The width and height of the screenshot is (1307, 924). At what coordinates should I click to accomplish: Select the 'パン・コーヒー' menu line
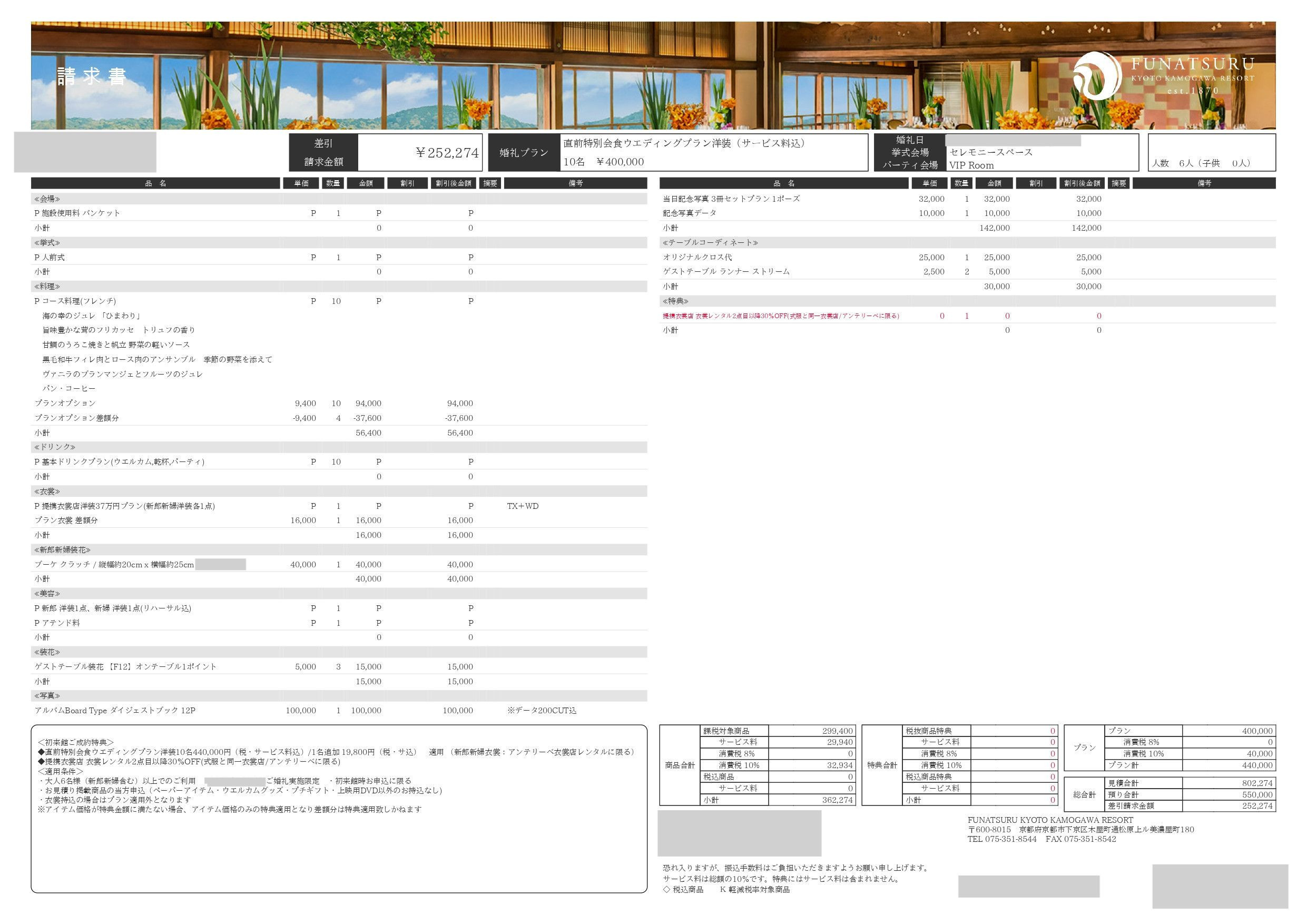(x=69, y=388)
